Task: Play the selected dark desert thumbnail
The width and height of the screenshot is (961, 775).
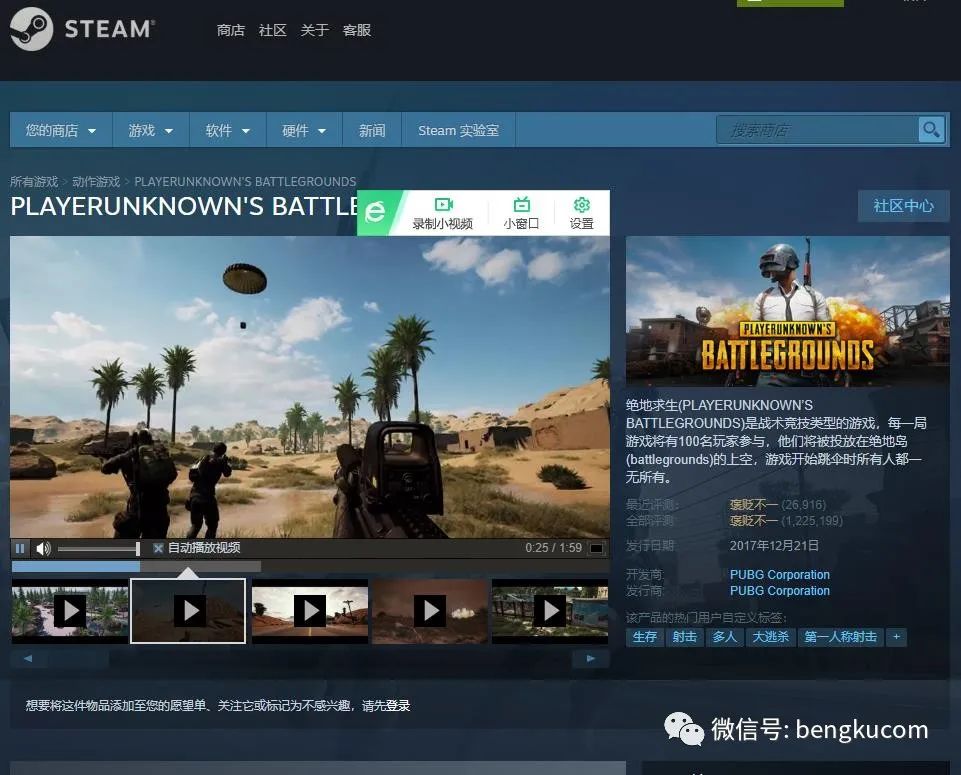Action: pos(188,611)
